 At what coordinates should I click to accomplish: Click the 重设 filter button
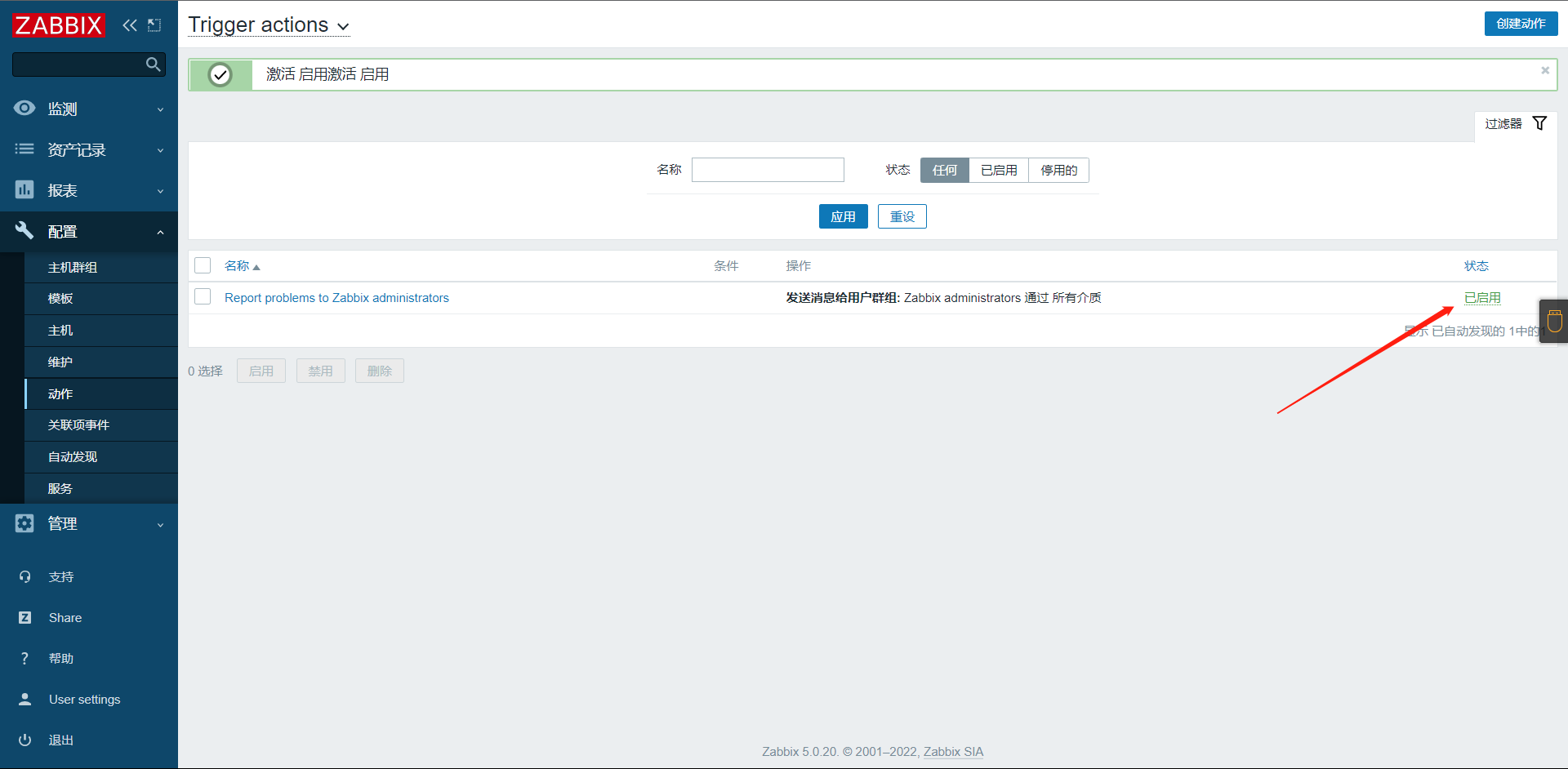coord(902,216)
